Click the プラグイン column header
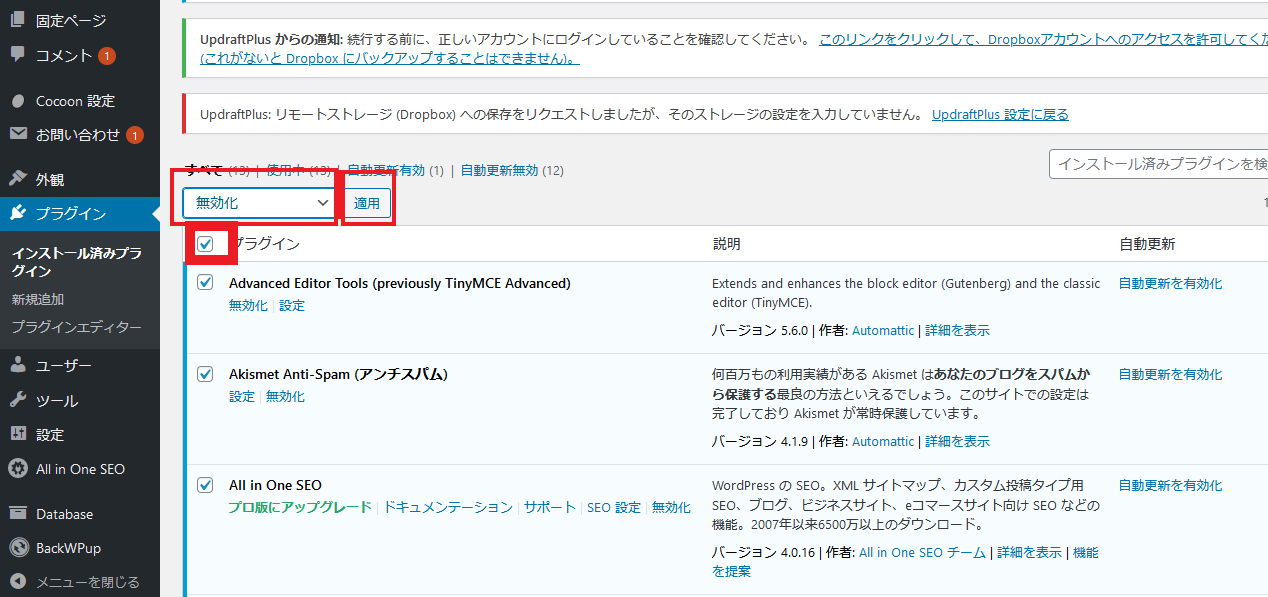This screenshot has height=597, width=1268. click(266, 244)
